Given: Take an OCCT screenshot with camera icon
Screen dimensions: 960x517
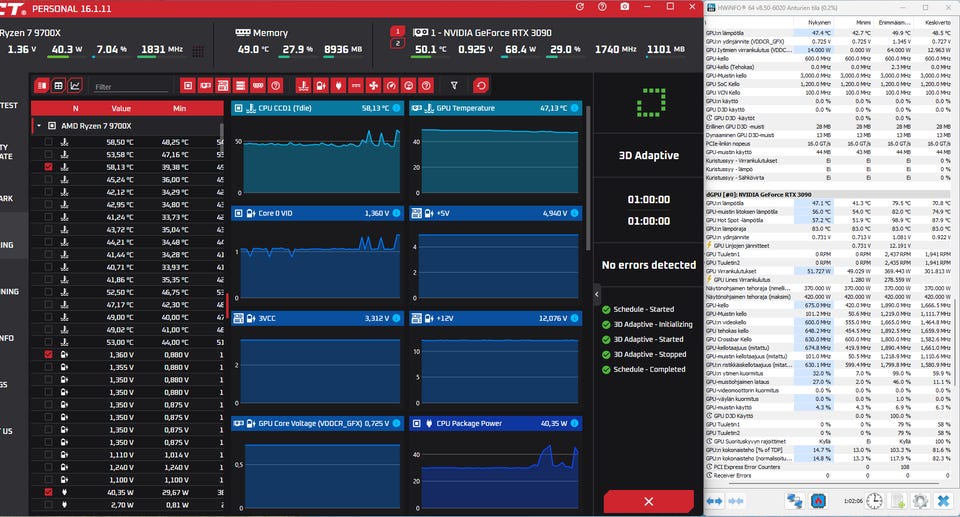Looking at the screenshot, I should pos(624,7).
